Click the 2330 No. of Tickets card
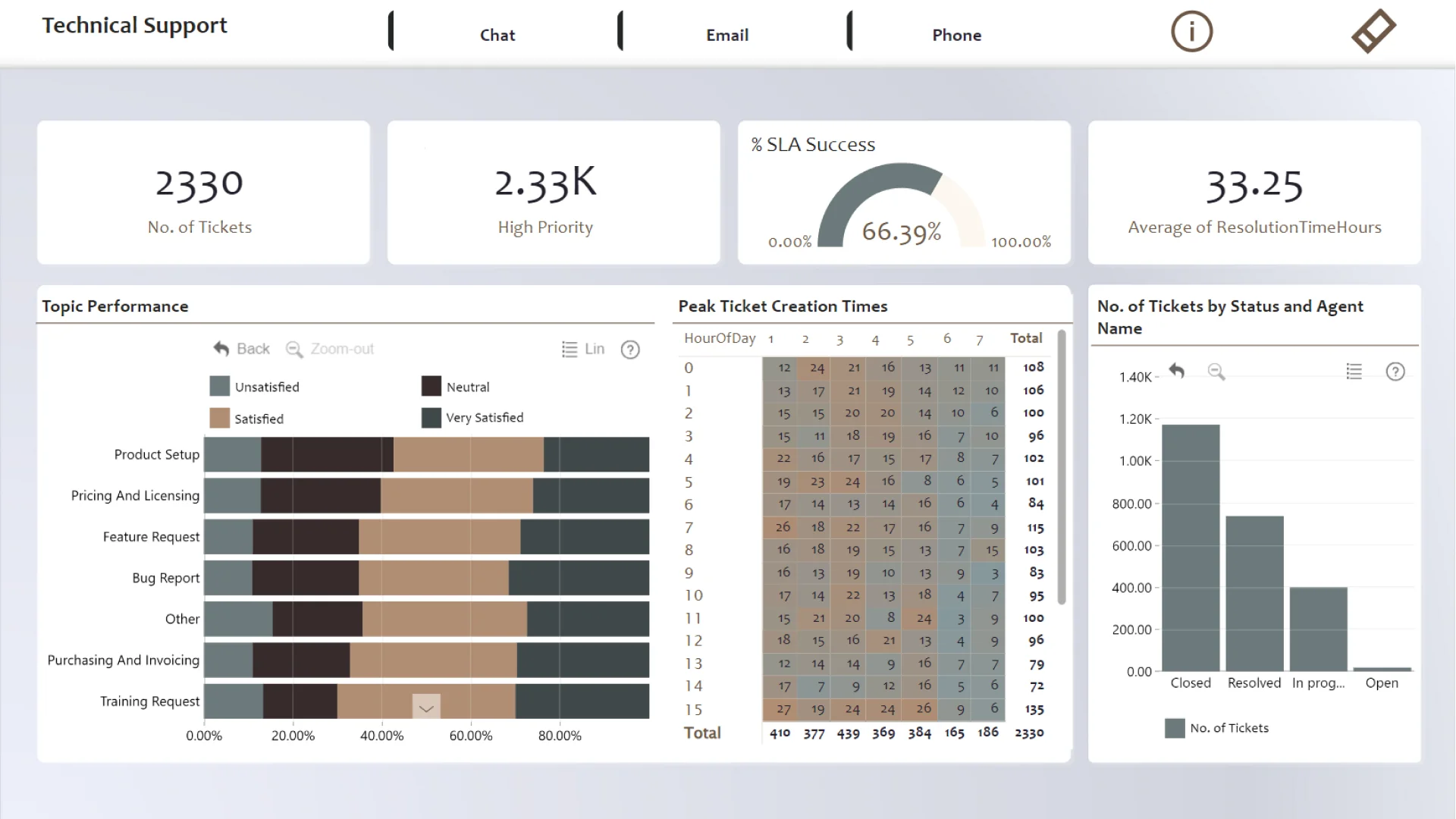Viewport: 1456px width, 819px height. pyautogui.click(x=203, y=193)
